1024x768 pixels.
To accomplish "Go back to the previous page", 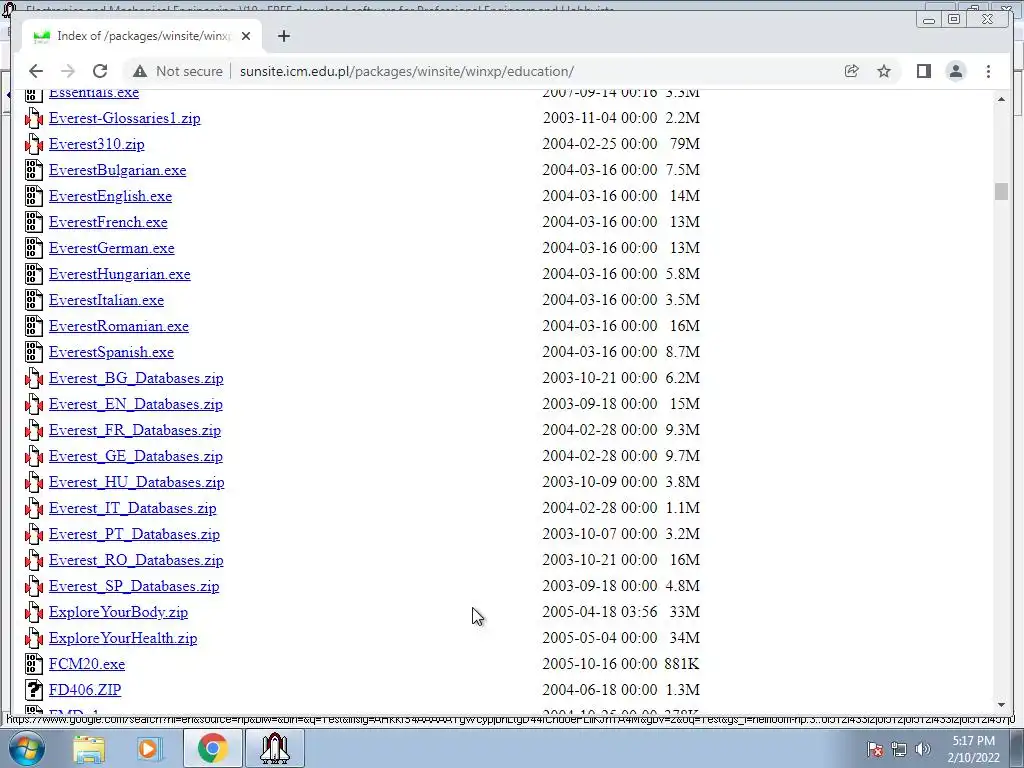I will (x=36, y=71).
